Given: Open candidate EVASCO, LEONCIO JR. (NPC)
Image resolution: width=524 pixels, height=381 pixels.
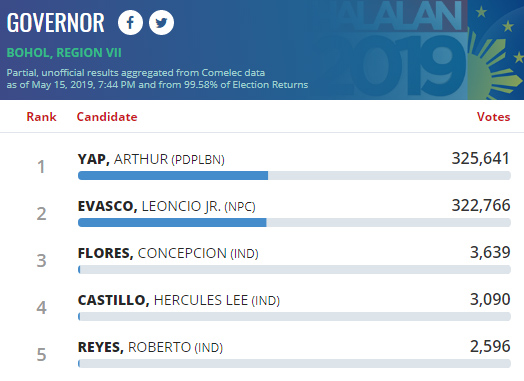Looking at the screenshot, I should coord(166,206).
